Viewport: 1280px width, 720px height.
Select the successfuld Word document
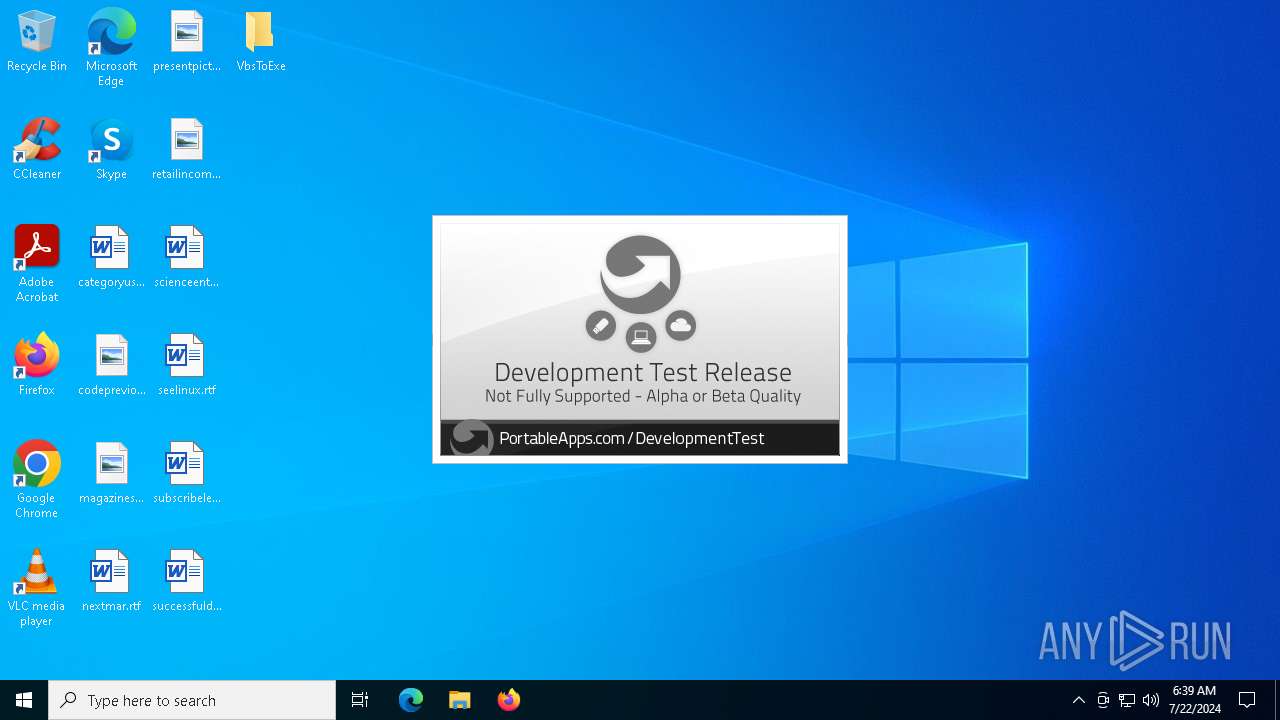pyautogui.click(x=186, y=582)
